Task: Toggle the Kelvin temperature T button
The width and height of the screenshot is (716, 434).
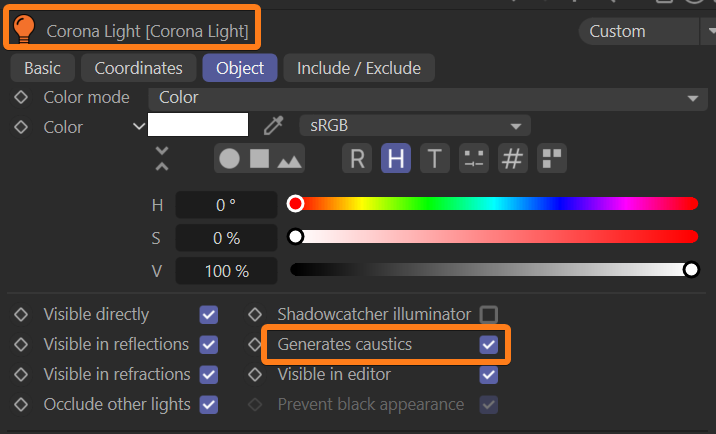Action: 434,158
